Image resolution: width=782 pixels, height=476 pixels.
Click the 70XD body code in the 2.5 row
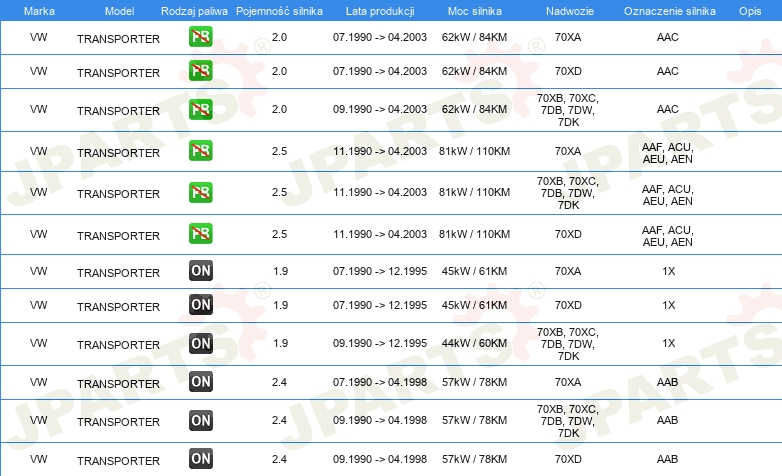(568, 234)
